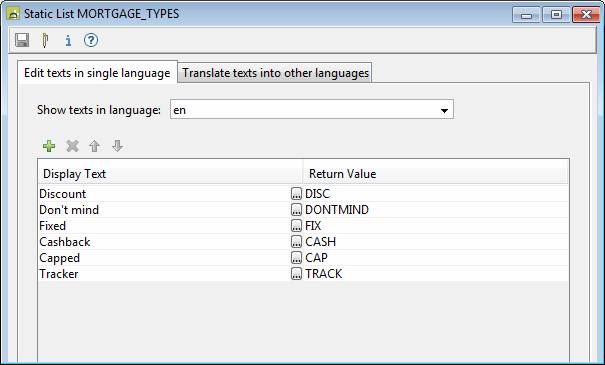
Task: Click the ellipsis button in the Tracker row
Action: (x=296, y=274)
